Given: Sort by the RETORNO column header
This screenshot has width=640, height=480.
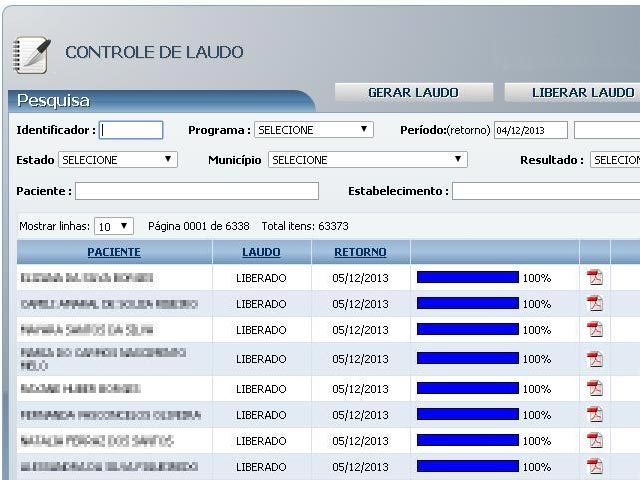Looking at the screenshot, I should click(x=360, y=252).
